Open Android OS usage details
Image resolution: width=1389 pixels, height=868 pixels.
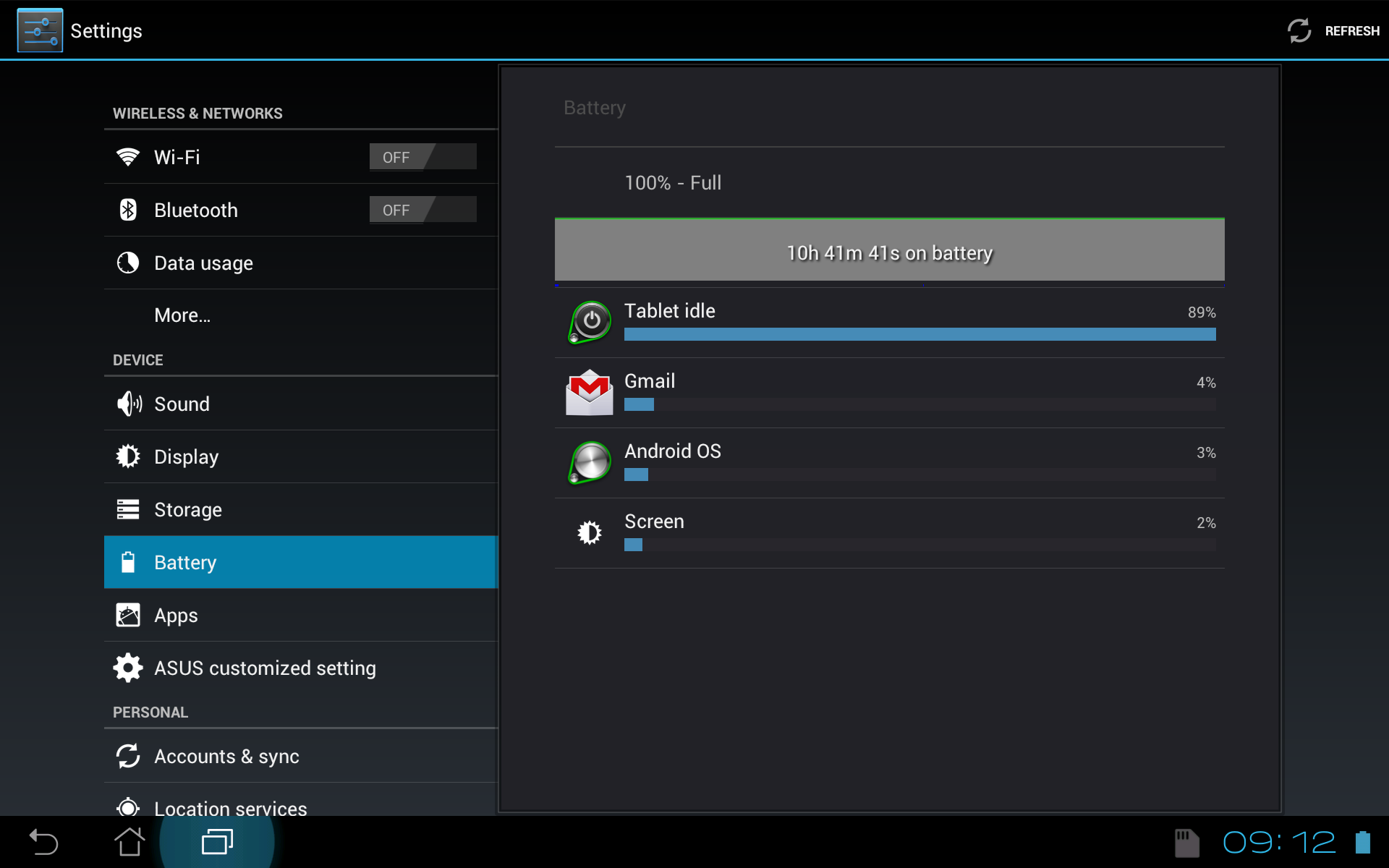[889, 463]
